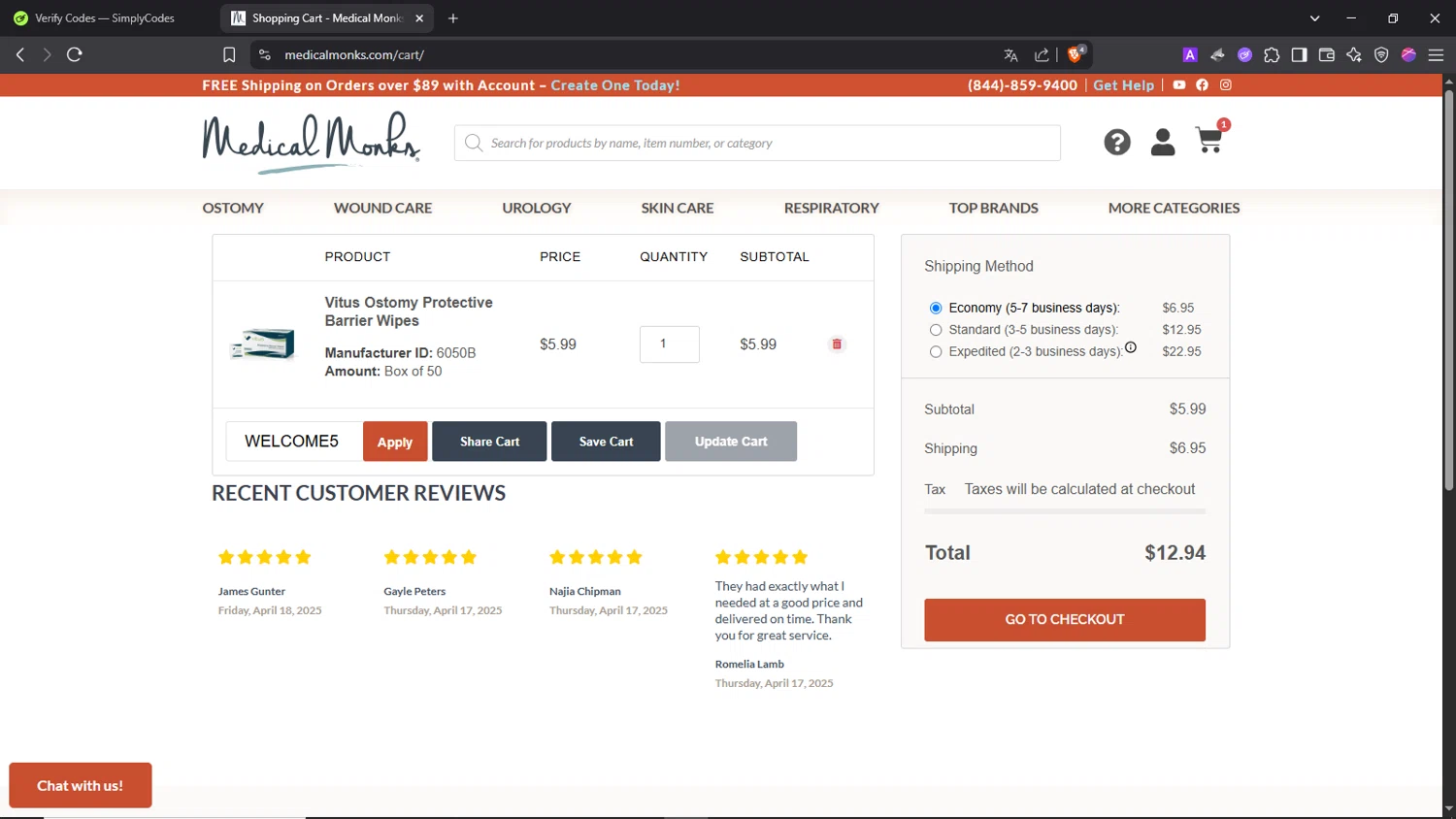Click the page vertical scrollbar

click(1448, 291)
